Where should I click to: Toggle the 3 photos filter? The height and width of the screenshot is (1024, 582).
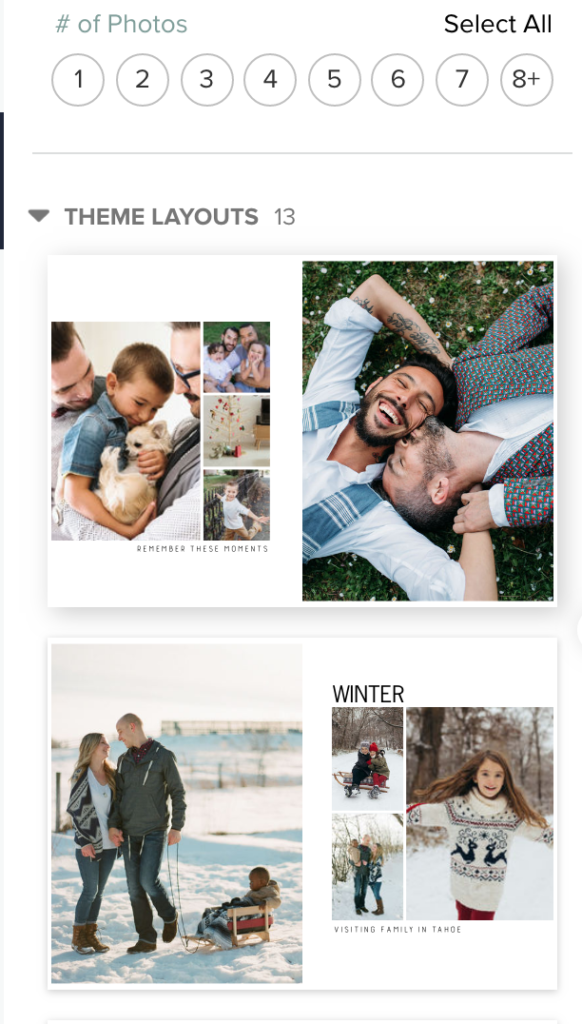click(x=206, y=80)
